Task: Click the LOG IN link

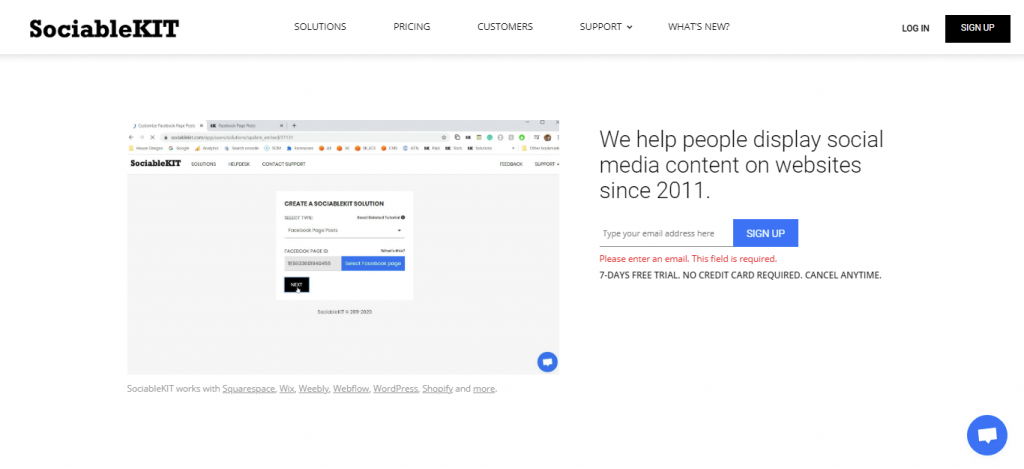Action: pyautogui.click(x=916, y=29)
